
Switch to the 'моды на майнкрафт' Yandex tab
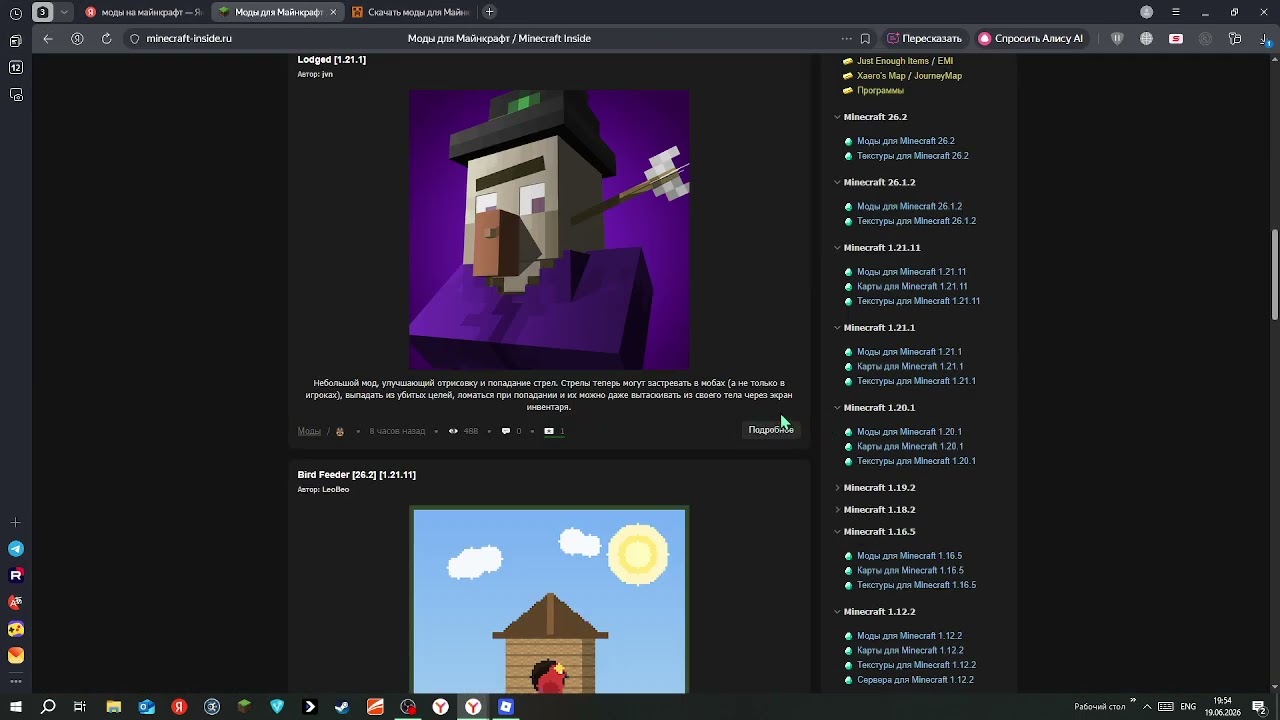144,12
